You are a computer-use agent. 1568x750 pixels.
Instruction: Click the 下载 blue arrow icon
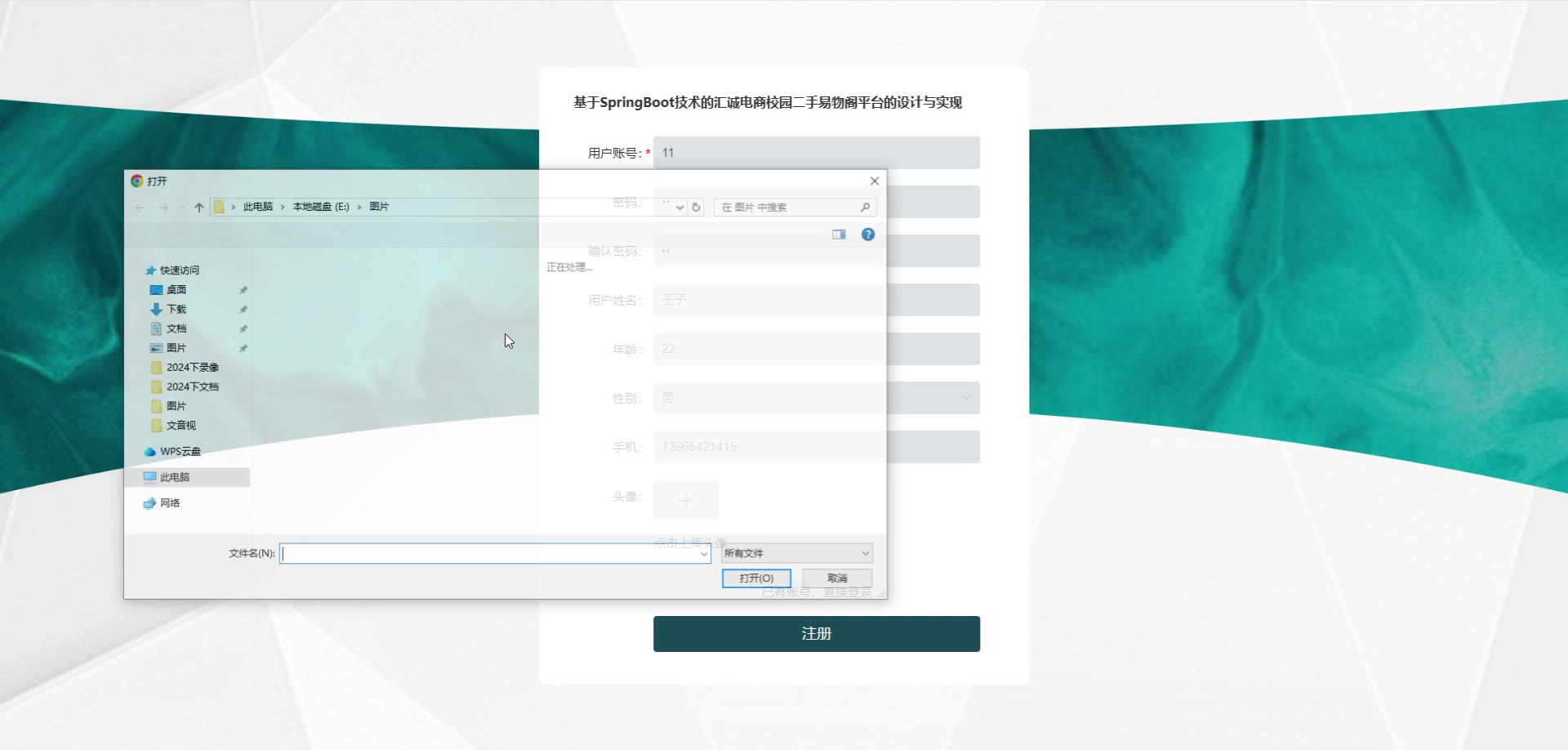[156, 310]
